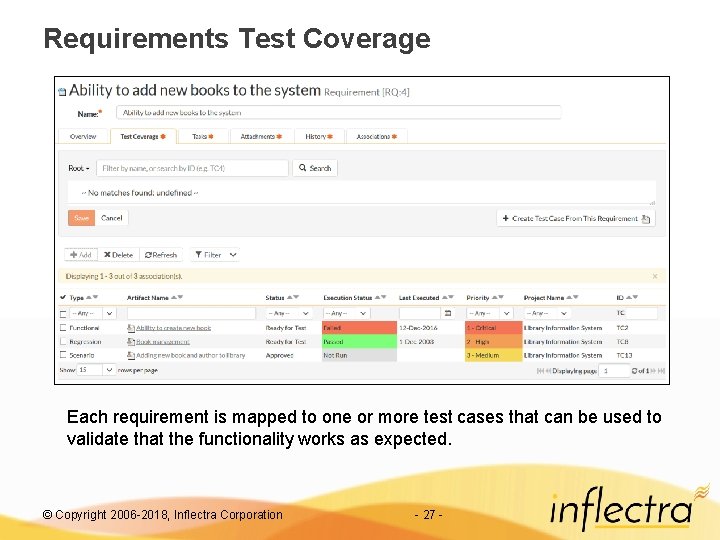
Task: Dismiss the Displaying associations banner
Action: (655, 276)
